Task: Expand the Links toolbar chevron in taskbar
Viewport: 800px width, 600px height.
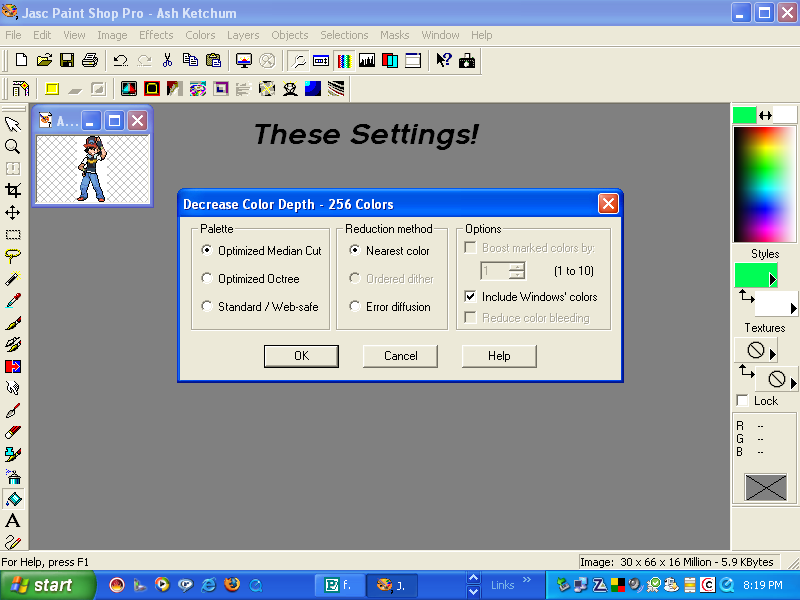Action: tap(527, 580)
